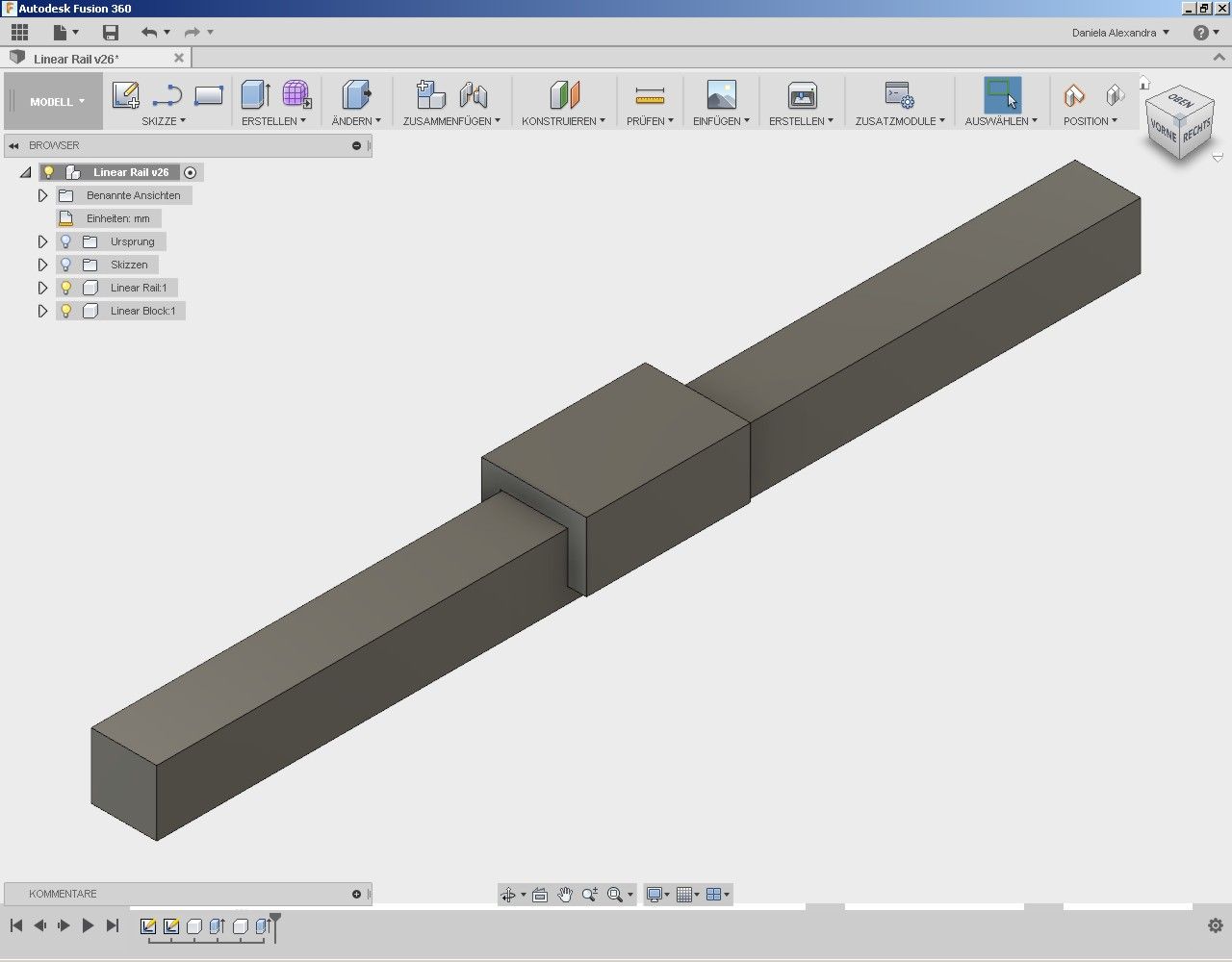Click the VORNE face of view cube

pyautogui.click(x=1164, y=133)
